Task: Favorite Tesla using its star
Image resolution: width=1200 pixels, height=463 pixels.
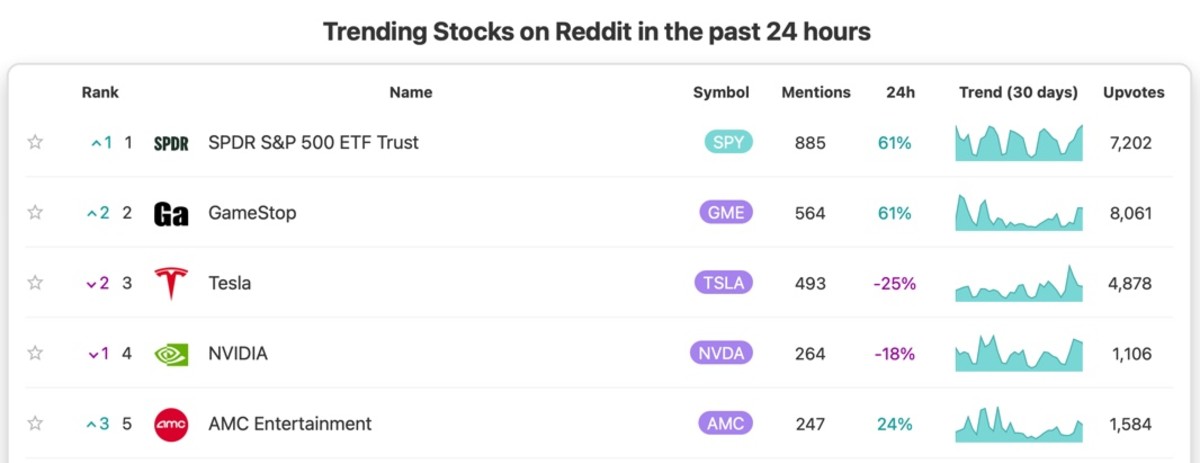Action: tap(35, 283)
